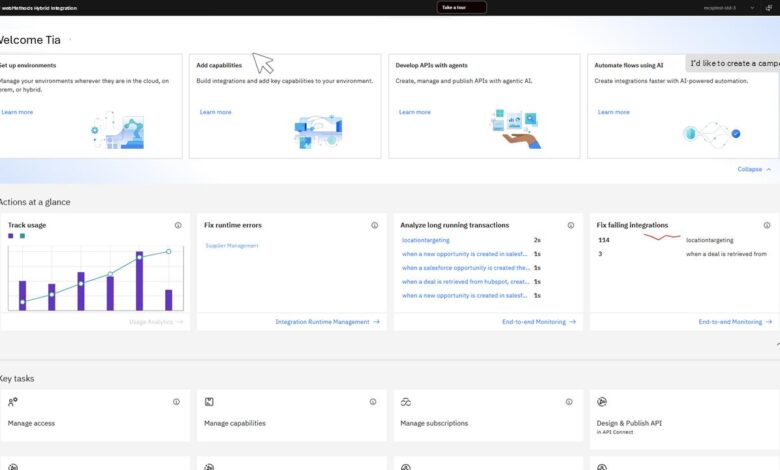This screenshot has height=470, width=780.
Task: Open Learn more under Develop APIs with agents
Action: pos(414,112)
